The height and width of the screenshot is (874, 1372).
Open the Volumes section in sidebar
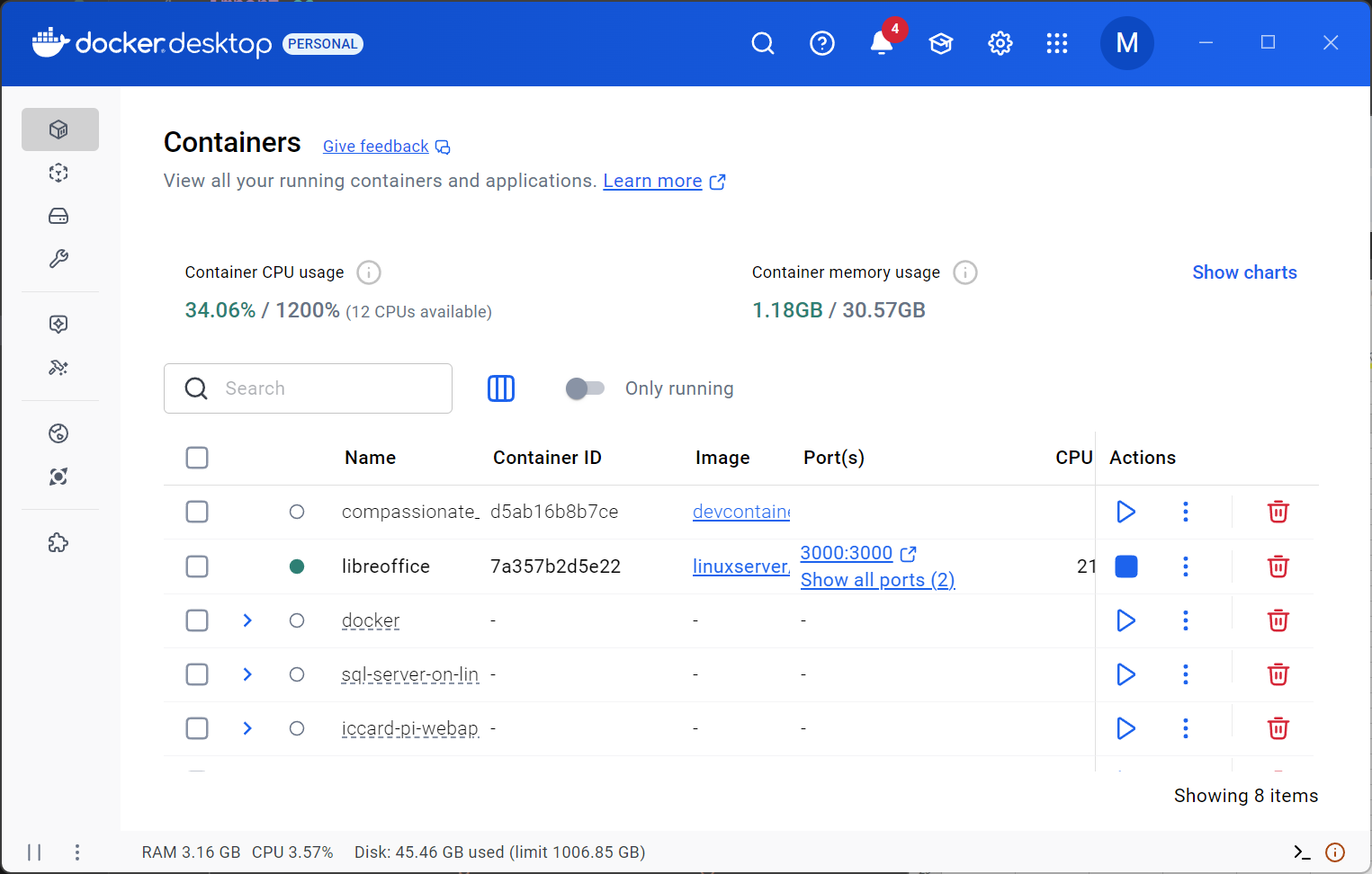(x=58, y=216)
